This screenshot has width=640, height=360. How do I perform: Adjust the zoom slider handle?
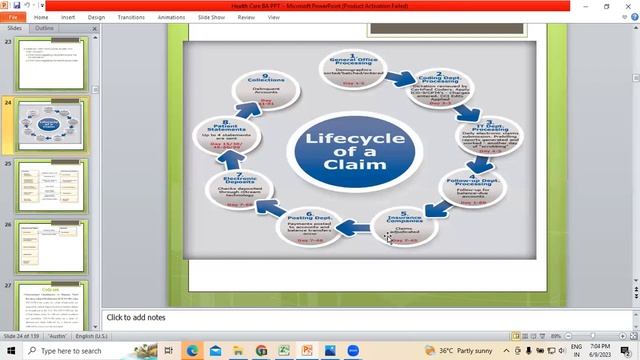[593, 336]
